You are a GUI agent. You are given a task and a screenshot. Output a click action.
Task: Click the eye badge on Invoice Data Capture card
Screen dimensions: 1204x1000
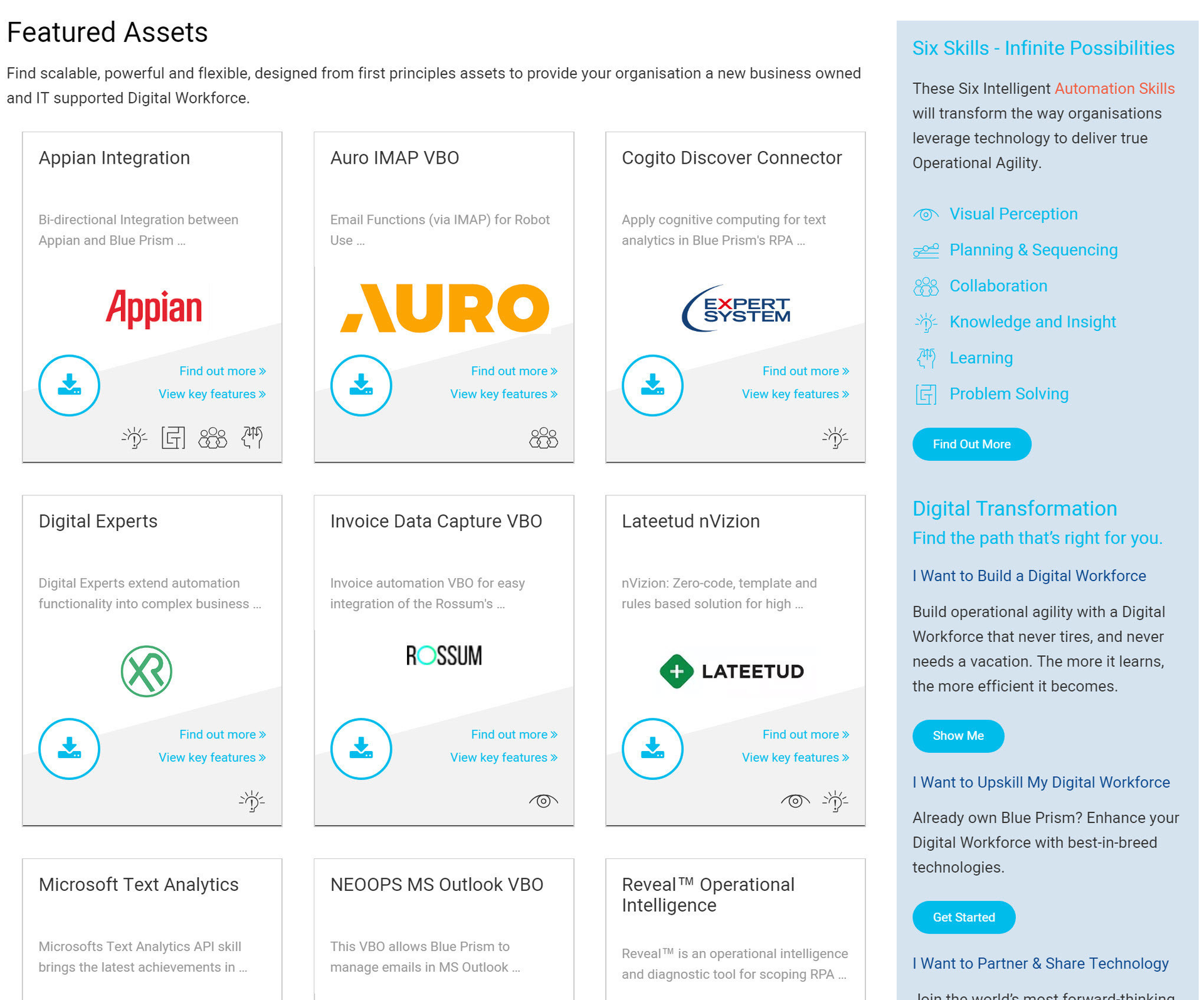pyautogui.click(x=542, y=801)
